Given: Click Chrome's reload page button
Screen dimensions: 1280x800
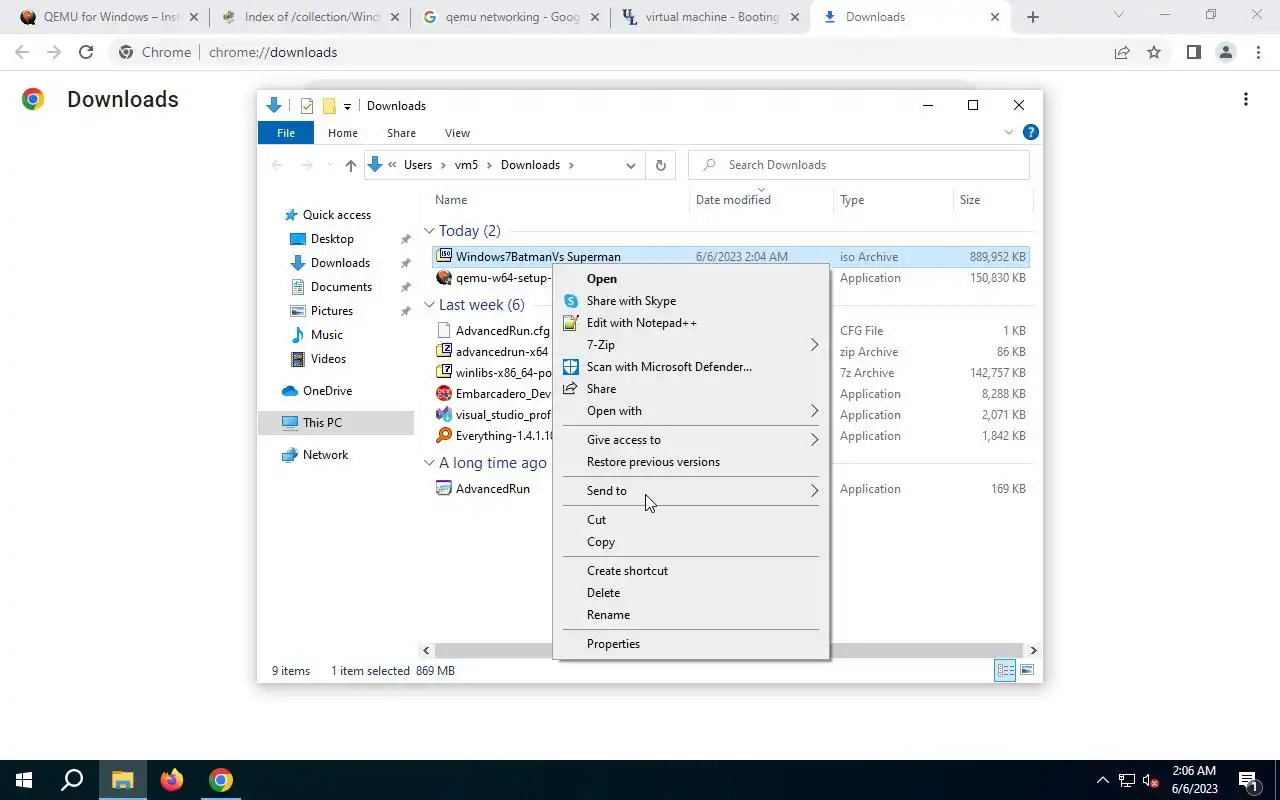Looking at the screenshot, I should 86,52.
